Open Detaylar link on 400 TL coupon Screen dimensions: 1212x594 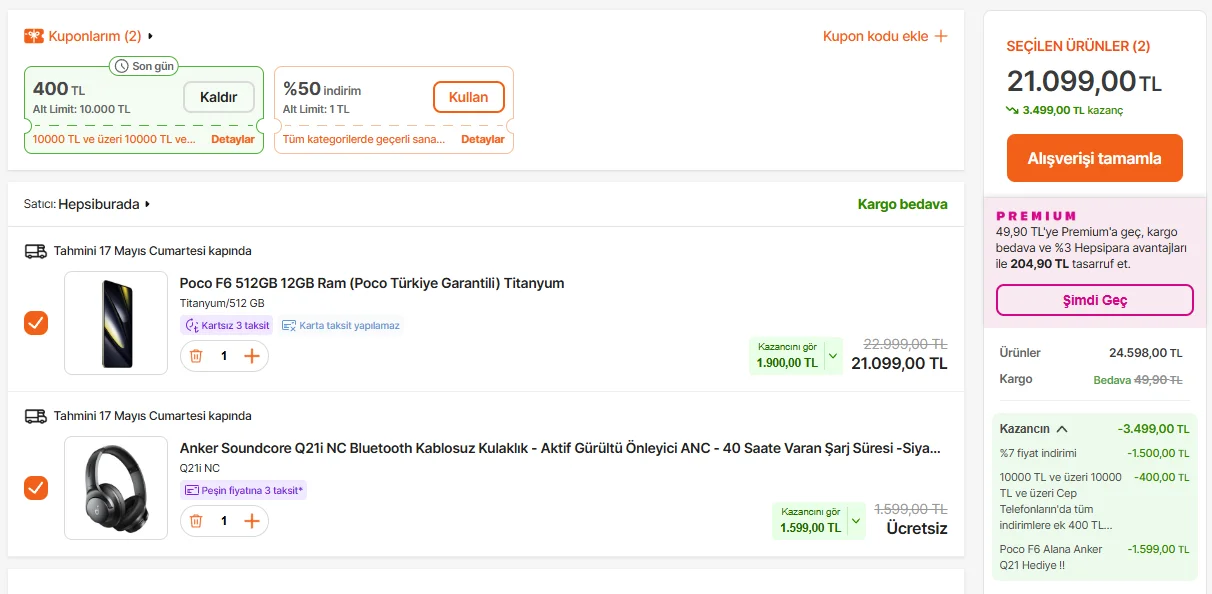pos(233,139)
